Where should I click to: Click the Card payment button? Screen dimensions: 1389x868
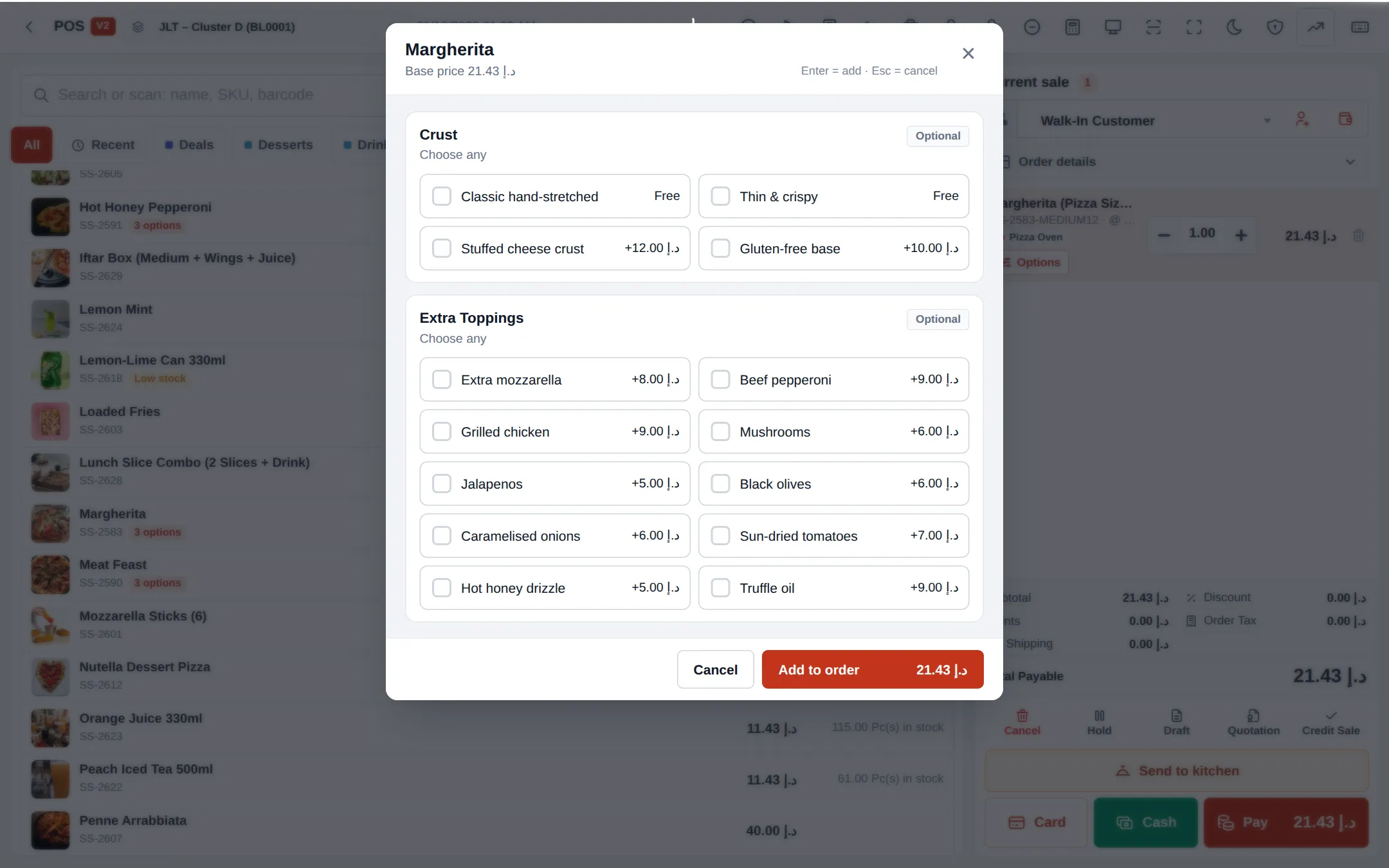[x=1036, y=822]
